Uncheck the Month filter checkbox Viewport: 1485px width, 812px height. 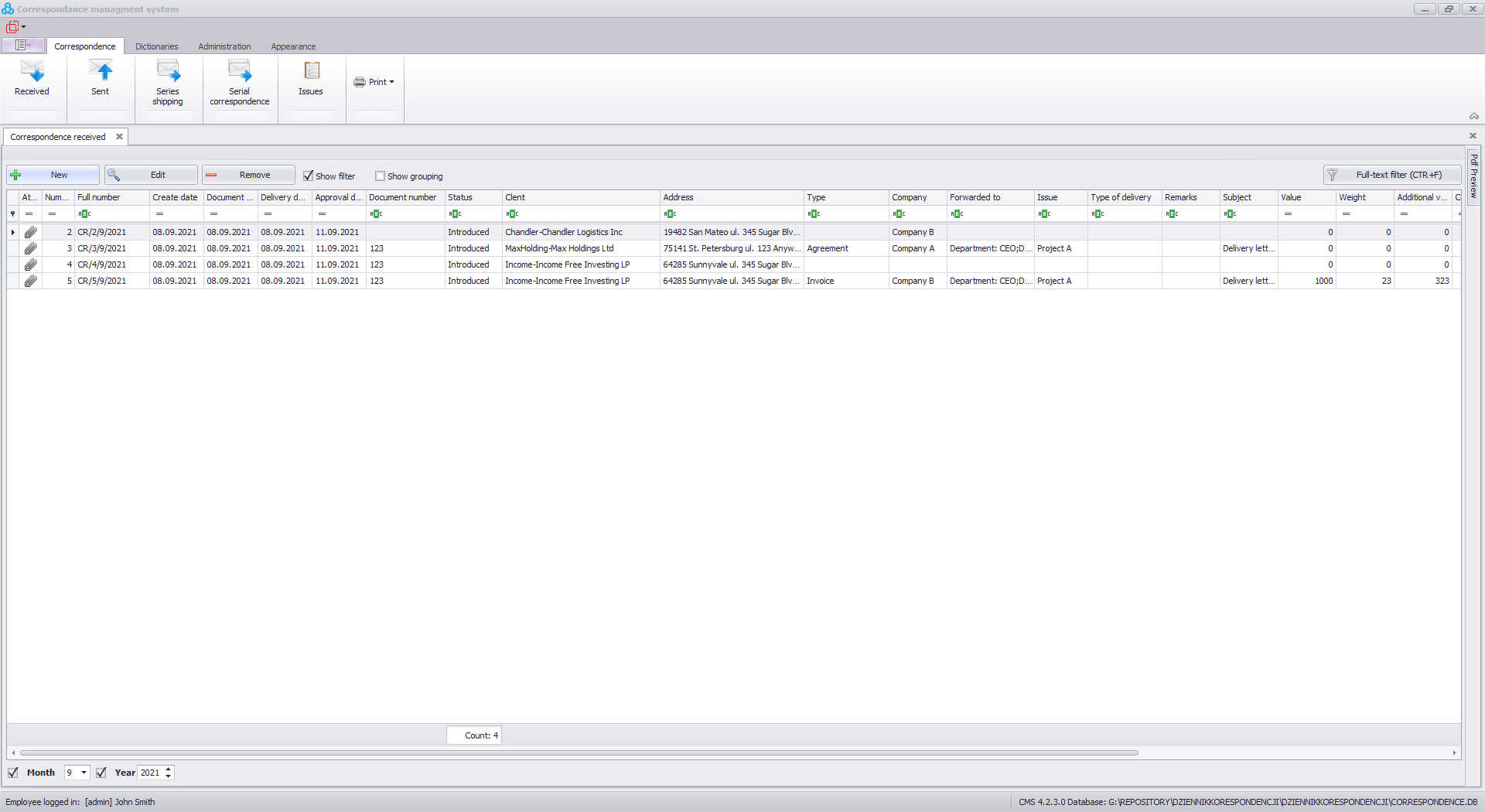click(x=13, y=773)
